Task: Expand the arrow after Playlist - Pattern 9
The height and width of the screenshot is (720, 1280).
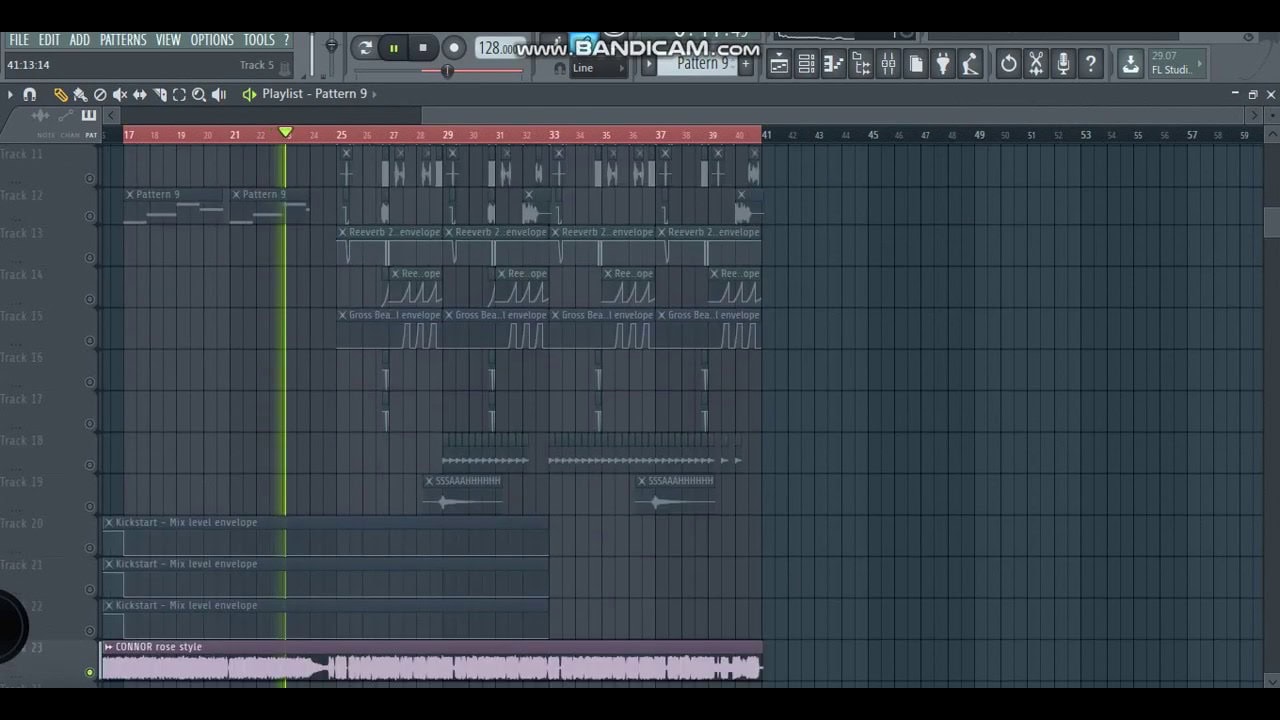Action: (374, 94)
